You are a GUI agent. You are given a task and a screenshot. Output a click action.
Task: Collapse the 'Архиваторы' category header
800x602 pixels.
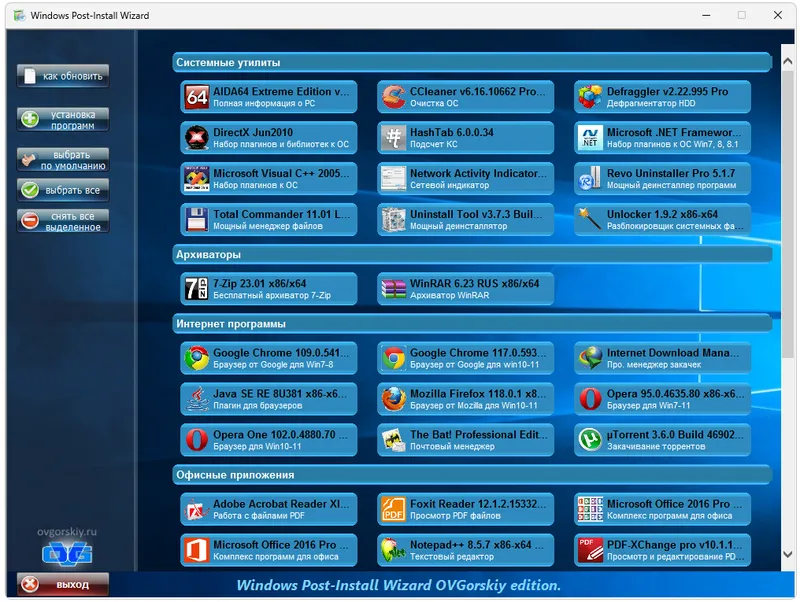click(x=472, y=254)
